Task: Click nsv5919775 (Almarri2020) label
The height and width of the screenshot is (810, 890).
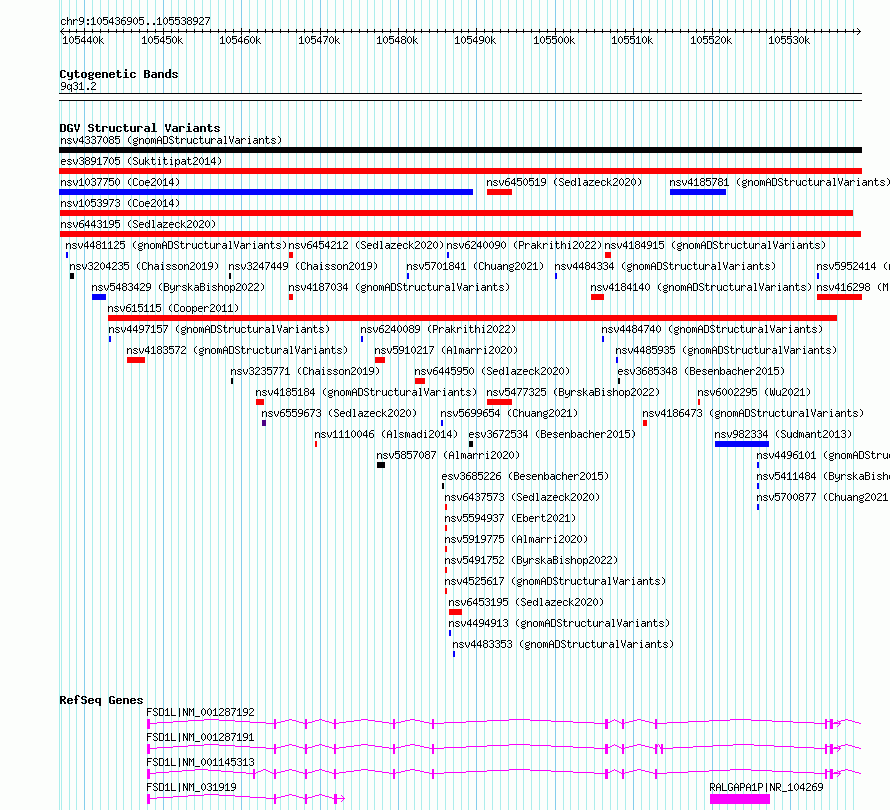Action: click(516, 539)
